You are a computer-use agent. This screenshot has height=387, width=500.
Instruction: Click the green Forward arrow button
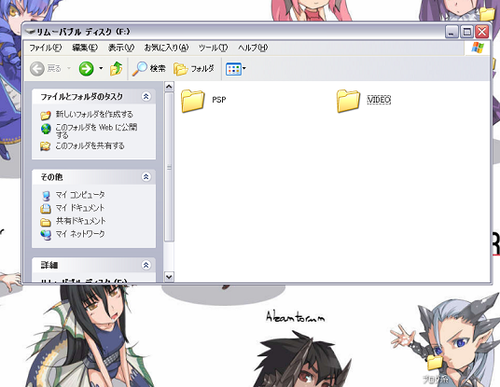[86, 69]
